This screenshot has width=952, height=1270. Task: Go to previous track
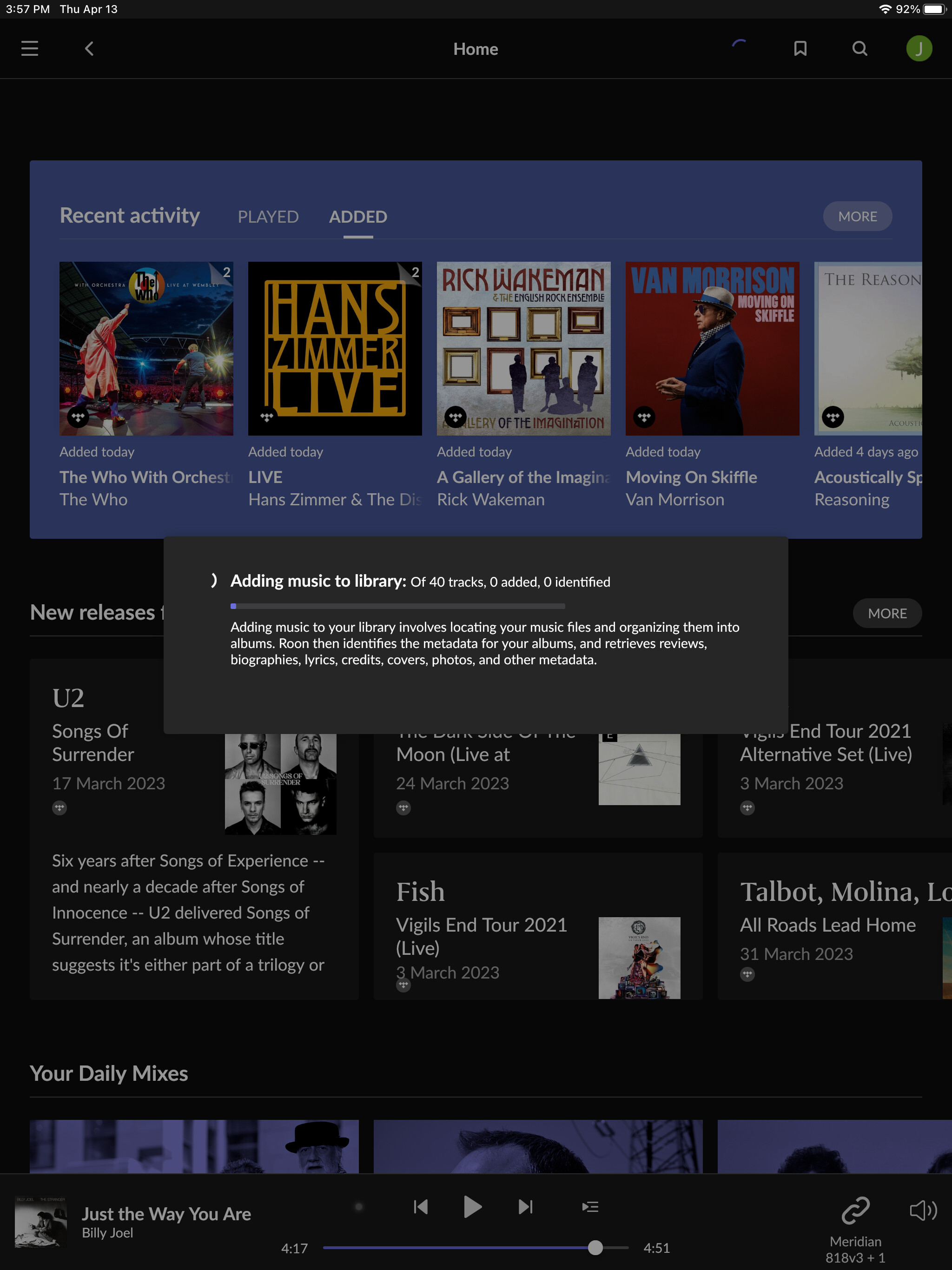click(421, 1207)
